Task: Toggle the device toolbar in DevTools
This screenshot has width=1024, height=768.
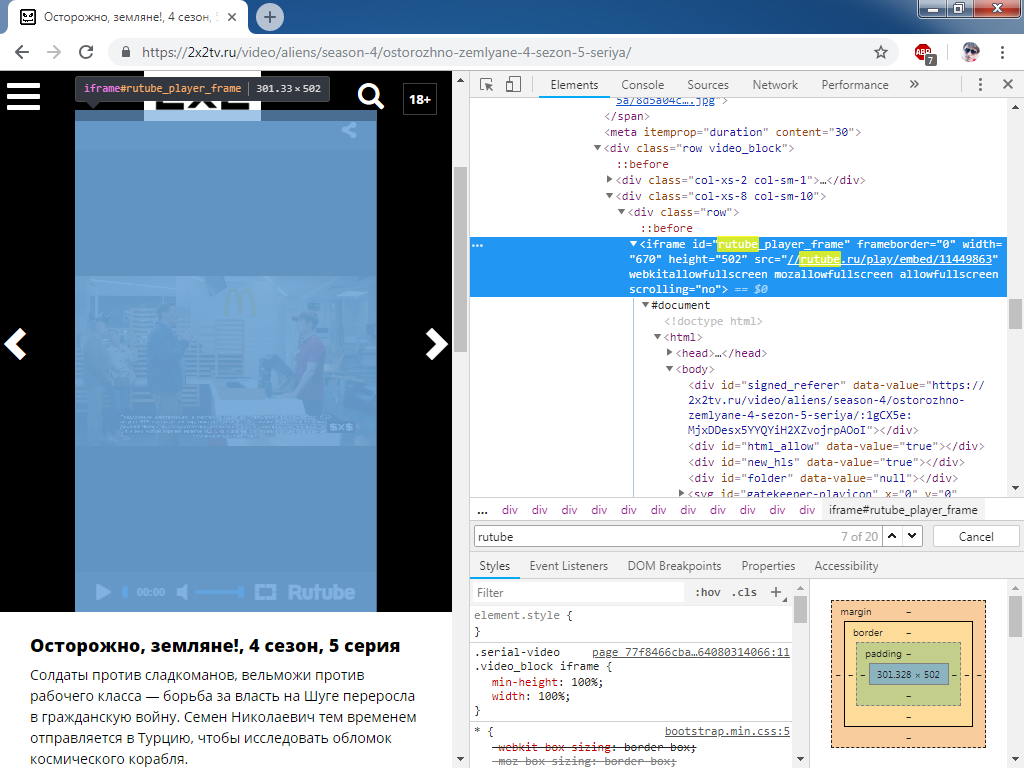Action: pos(512,85)
